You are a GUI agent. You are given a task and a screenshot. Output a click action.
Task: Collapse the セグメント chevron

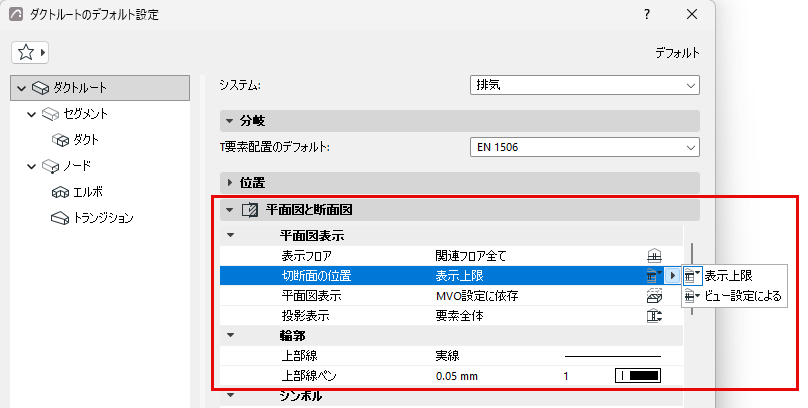click(x=31, y=114)
